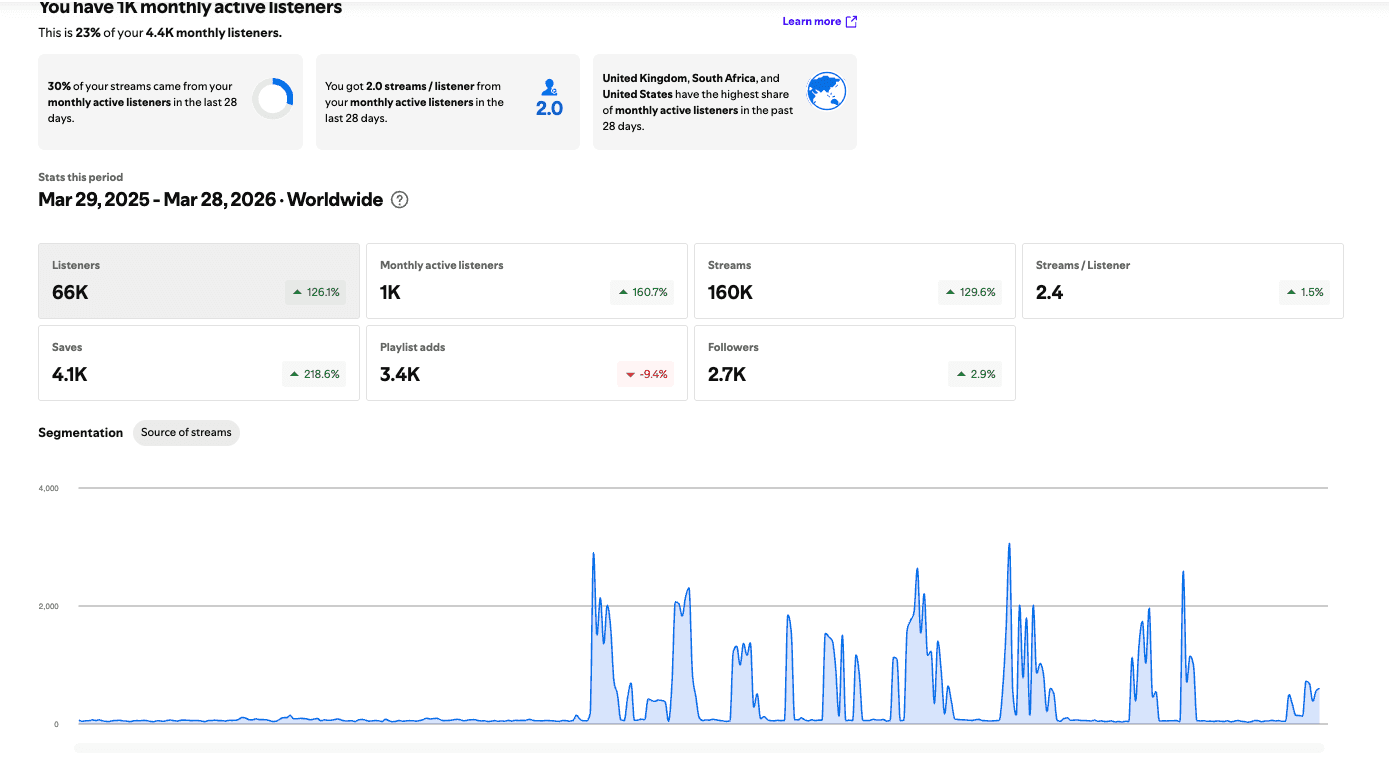The width and height of the screenshot is (1389, 764).
Task: Click the tallest peak in the listeners chart
Action: (1009, 545)
